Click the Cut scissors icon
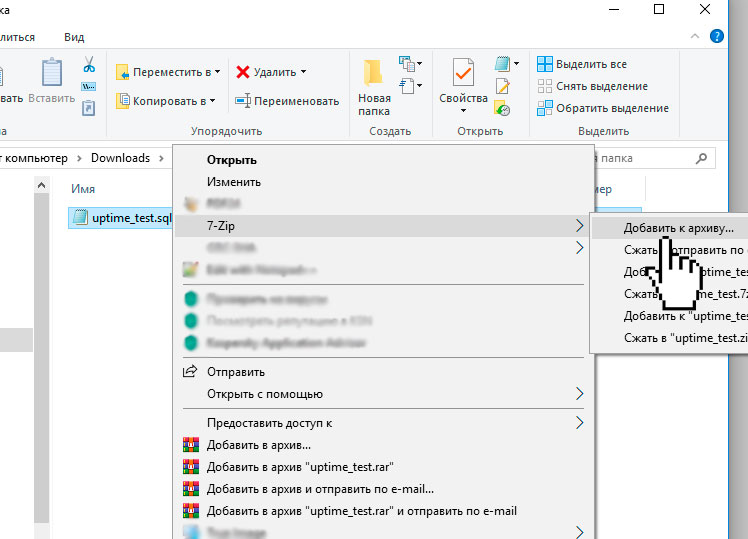748x539 pixels. tap(89, 64)
